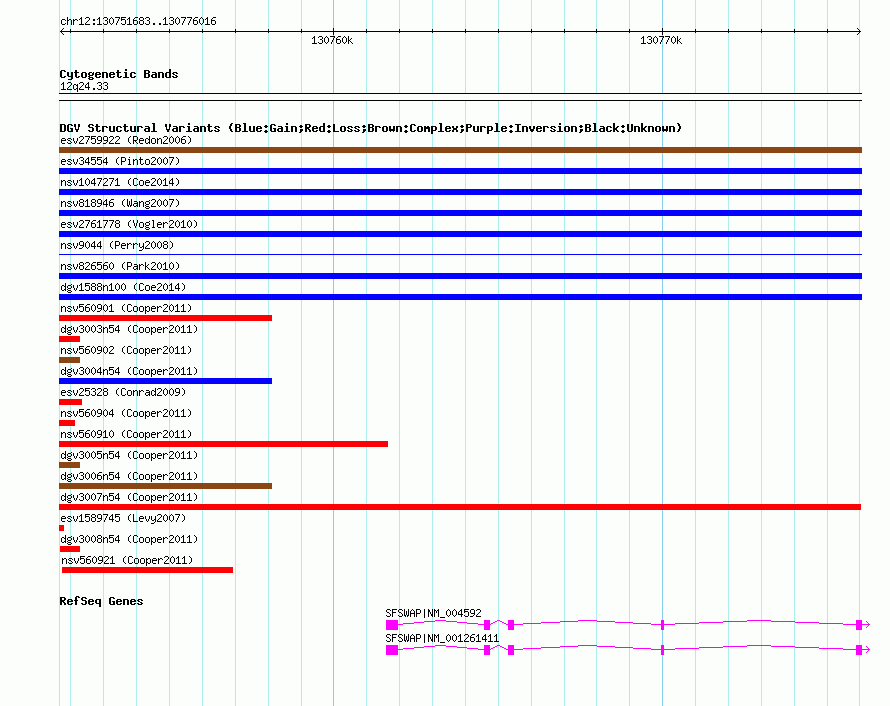890x706 pixels.
Task: Click the nsv826560 (Park2010) label
Action: [120, 266]
